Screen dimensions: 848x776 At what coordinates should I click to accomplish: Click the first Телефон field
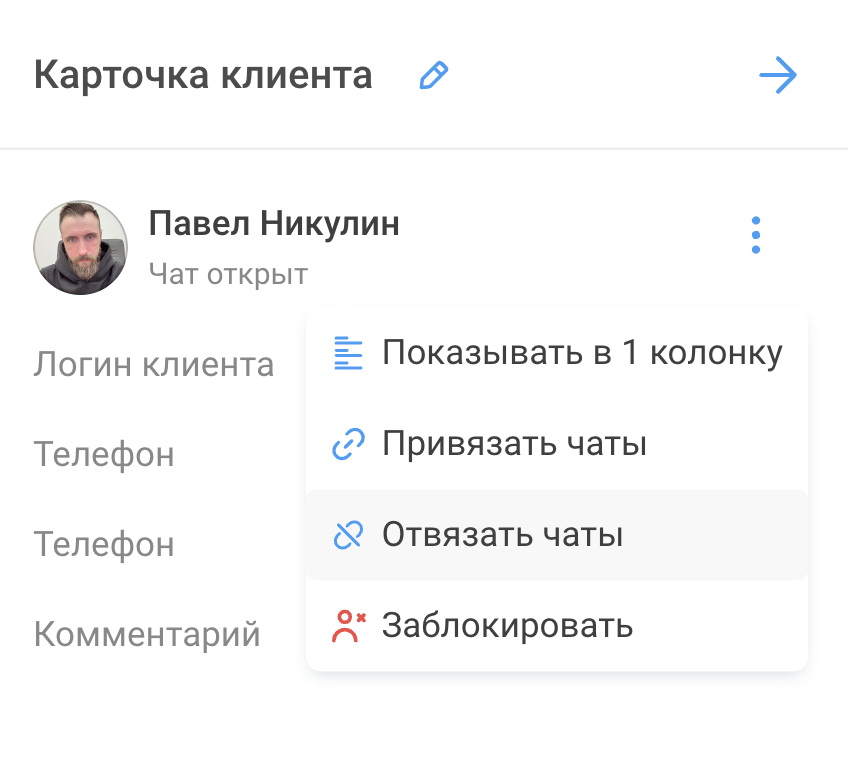pyautogui.click(x=104, y=454)
